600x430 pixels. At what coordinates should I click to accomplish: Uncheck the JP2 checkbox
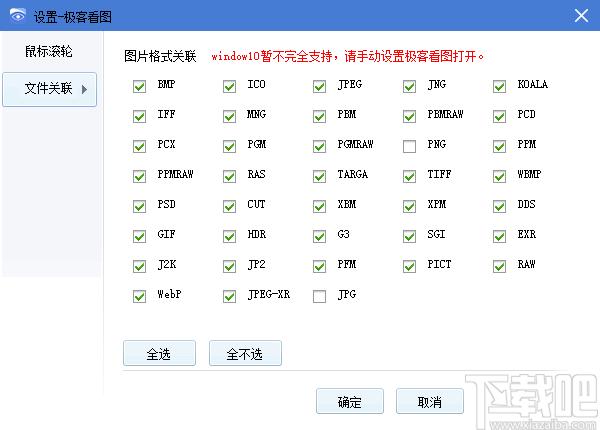pos(229,266)
